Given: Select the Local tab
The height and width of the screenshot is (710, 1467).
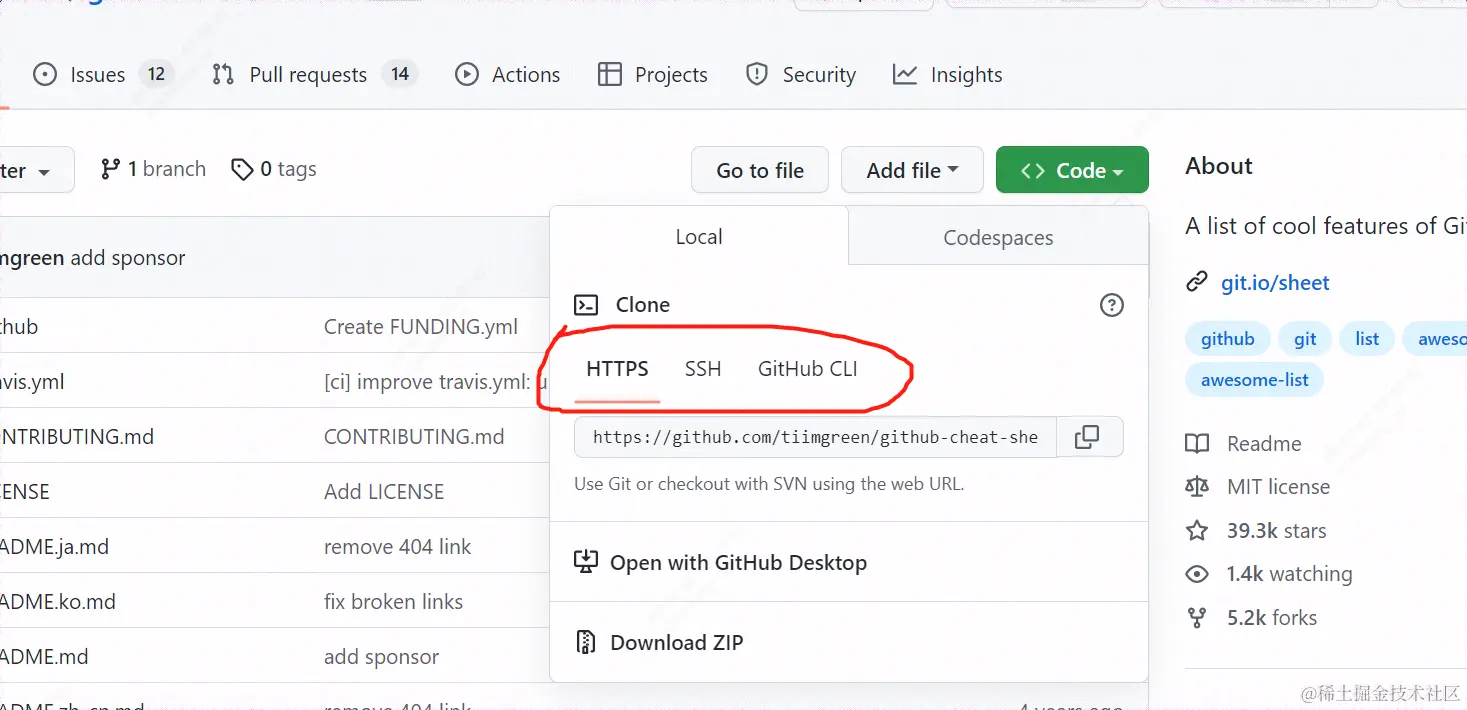Looking at the screenshot, I should point(699,237).
